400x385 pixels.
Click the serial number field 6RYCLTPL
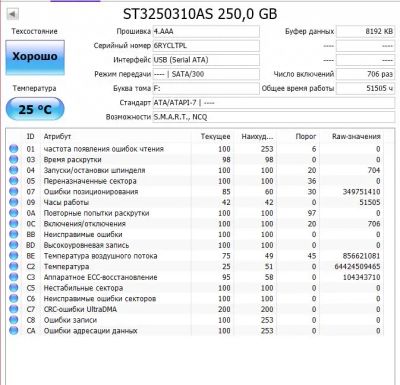pos(206,46)
